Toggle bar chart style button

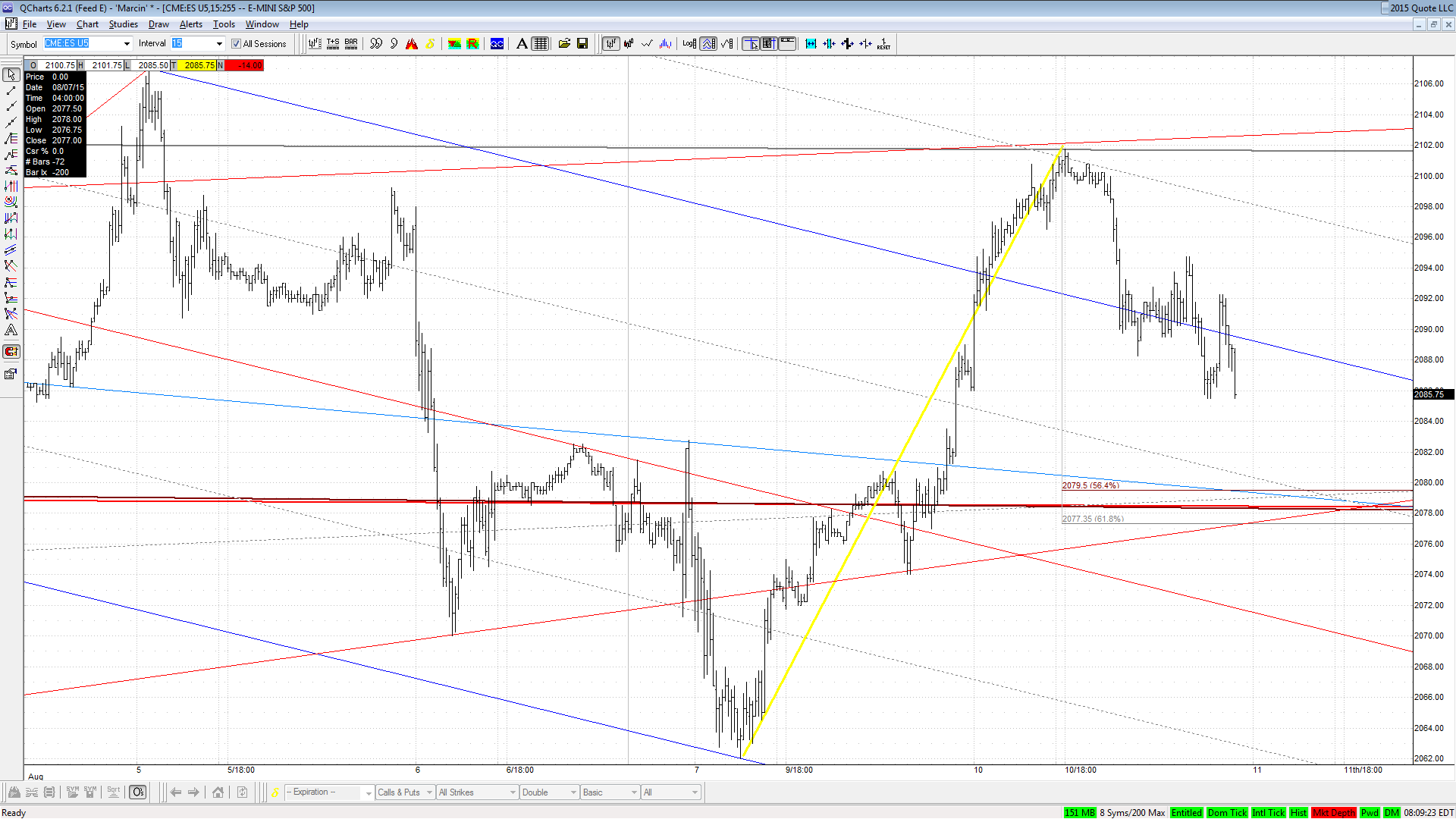click(610, 44)
